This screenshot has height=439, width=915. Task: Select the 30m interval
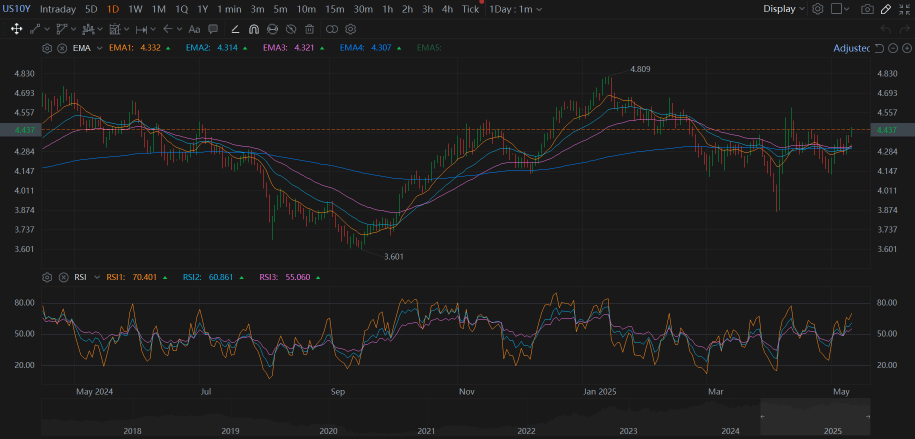point(364,9)
